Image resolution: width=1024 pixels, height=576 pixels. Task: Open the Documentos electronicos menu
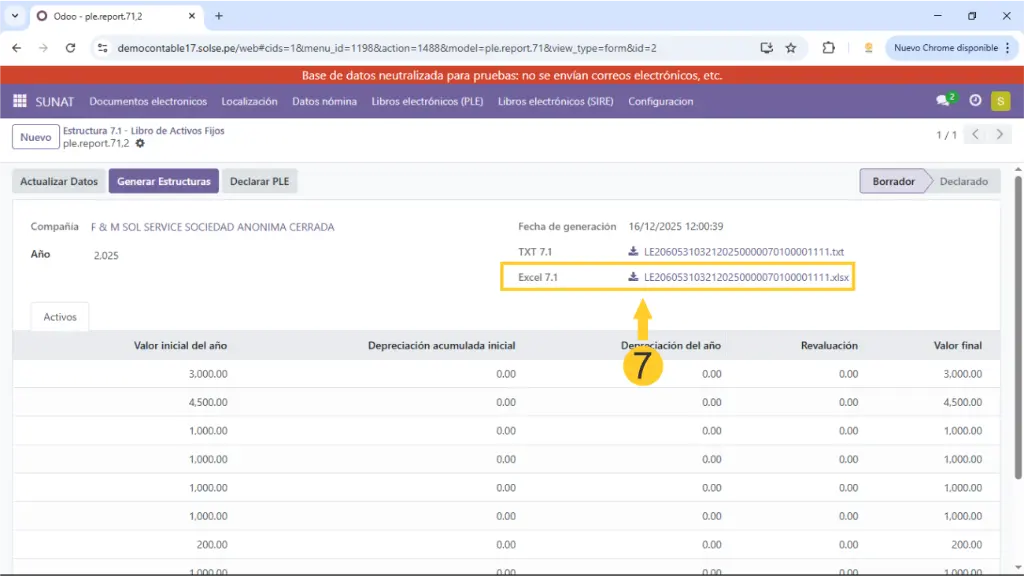[148, 101]
